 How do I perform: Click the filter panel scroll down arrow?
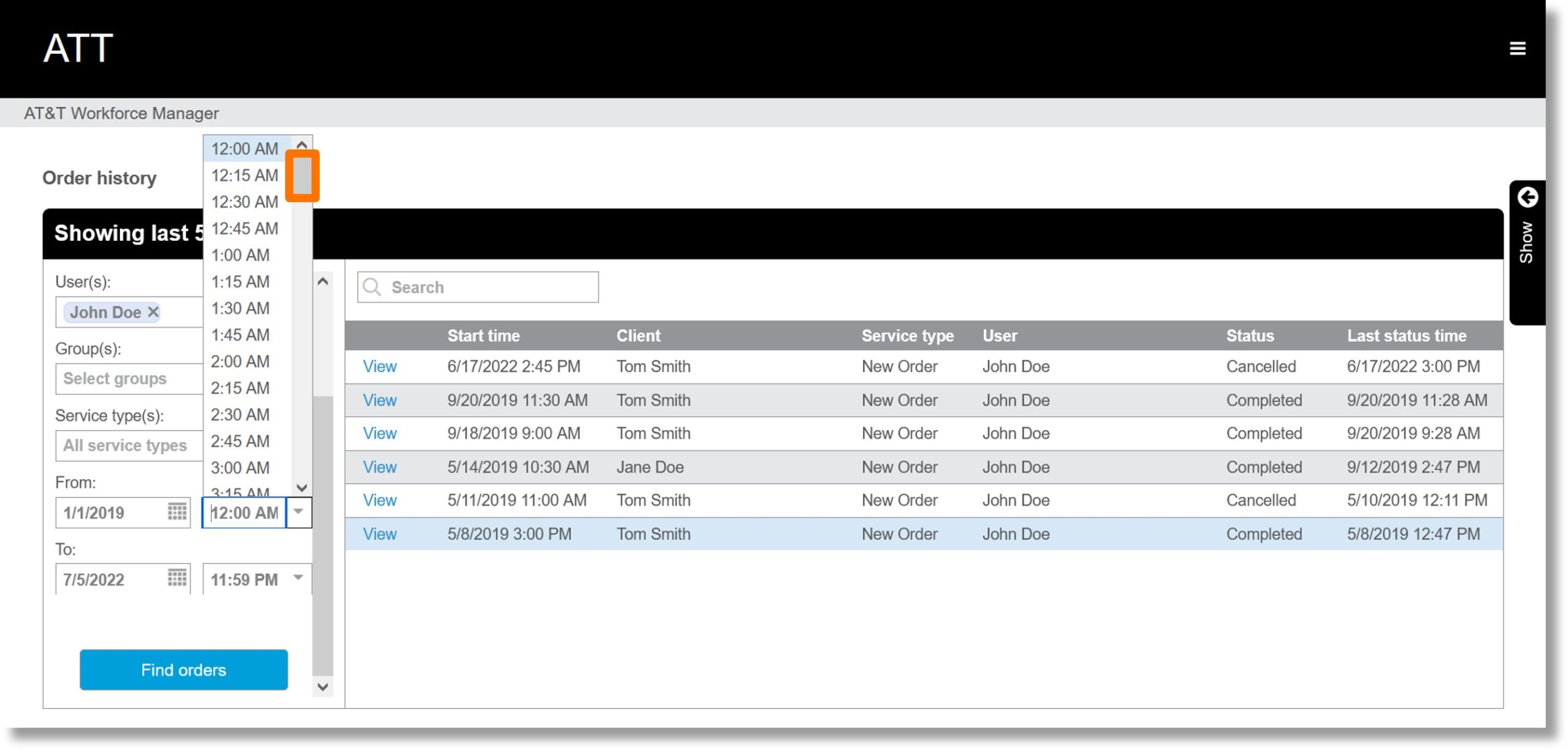(323, 687)
